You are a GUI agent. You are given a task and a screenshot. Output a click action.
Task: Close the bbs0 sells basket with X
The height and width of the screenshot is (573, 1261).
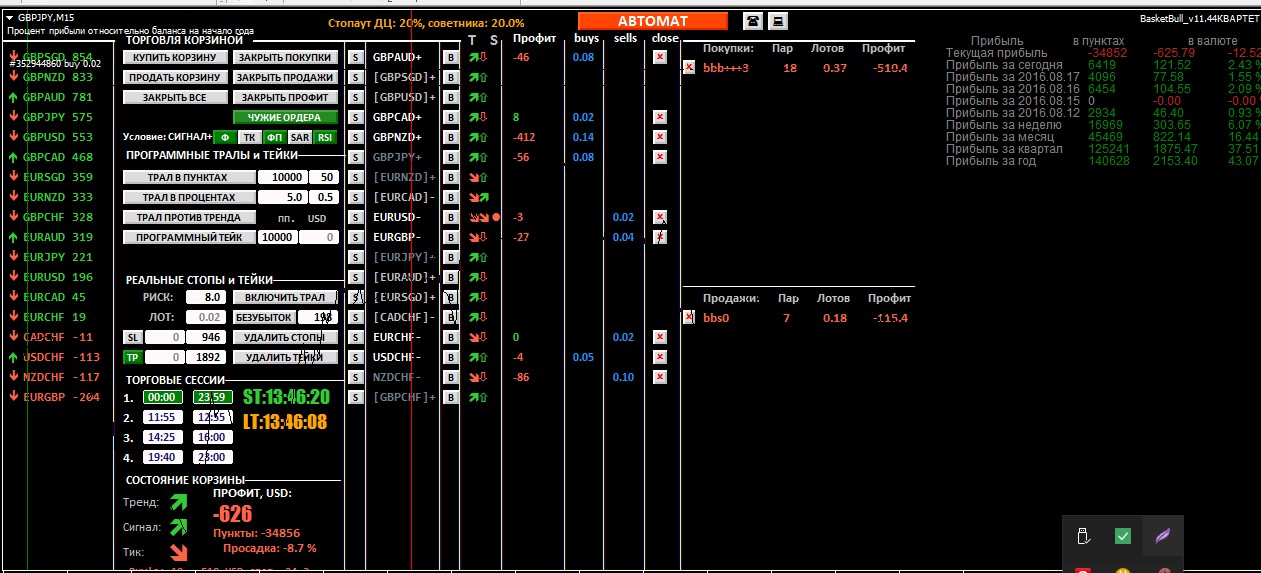(x=689, y=318)
